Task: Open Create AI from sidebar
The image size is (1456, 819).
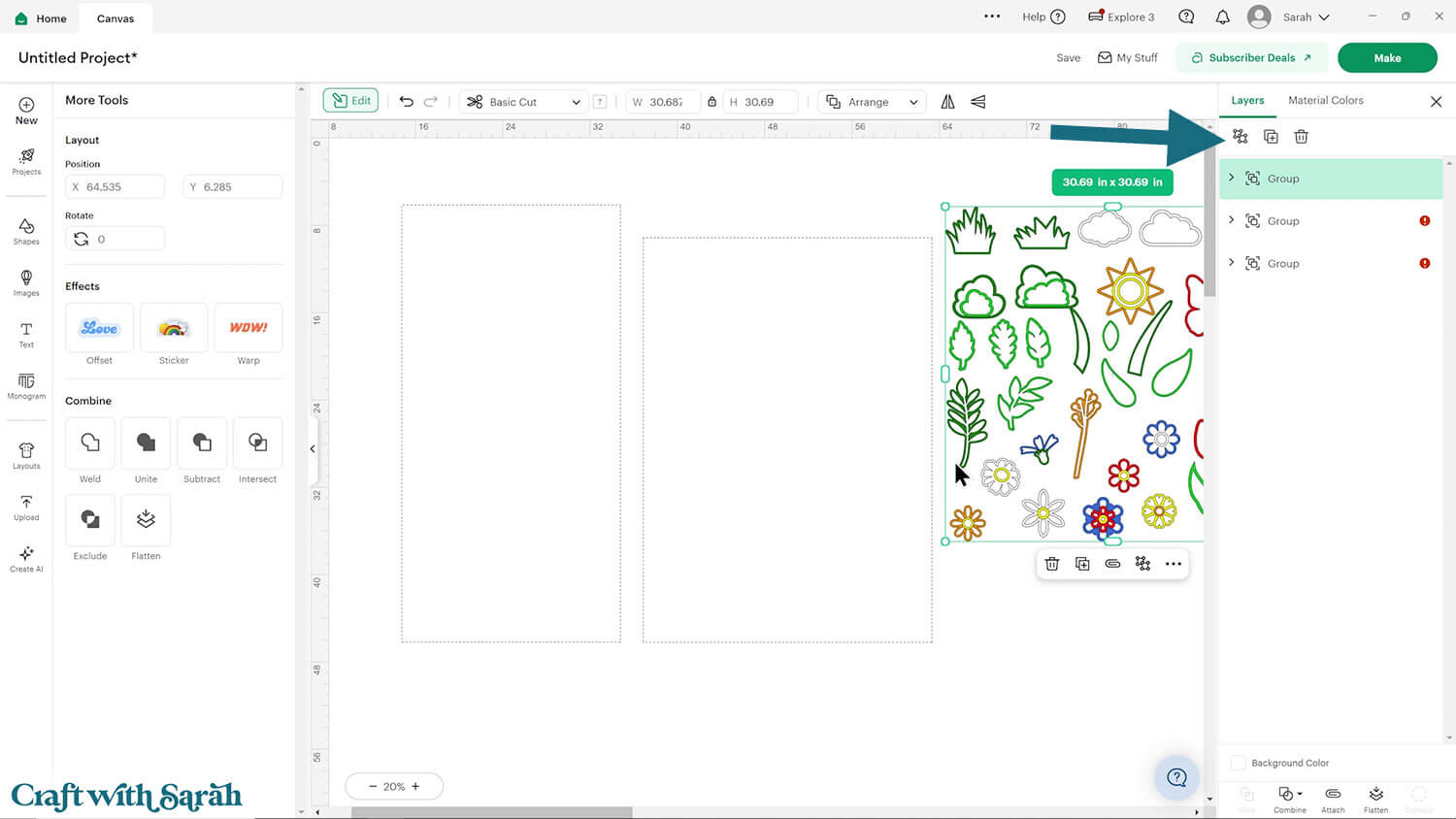Action: pos(26,558)
